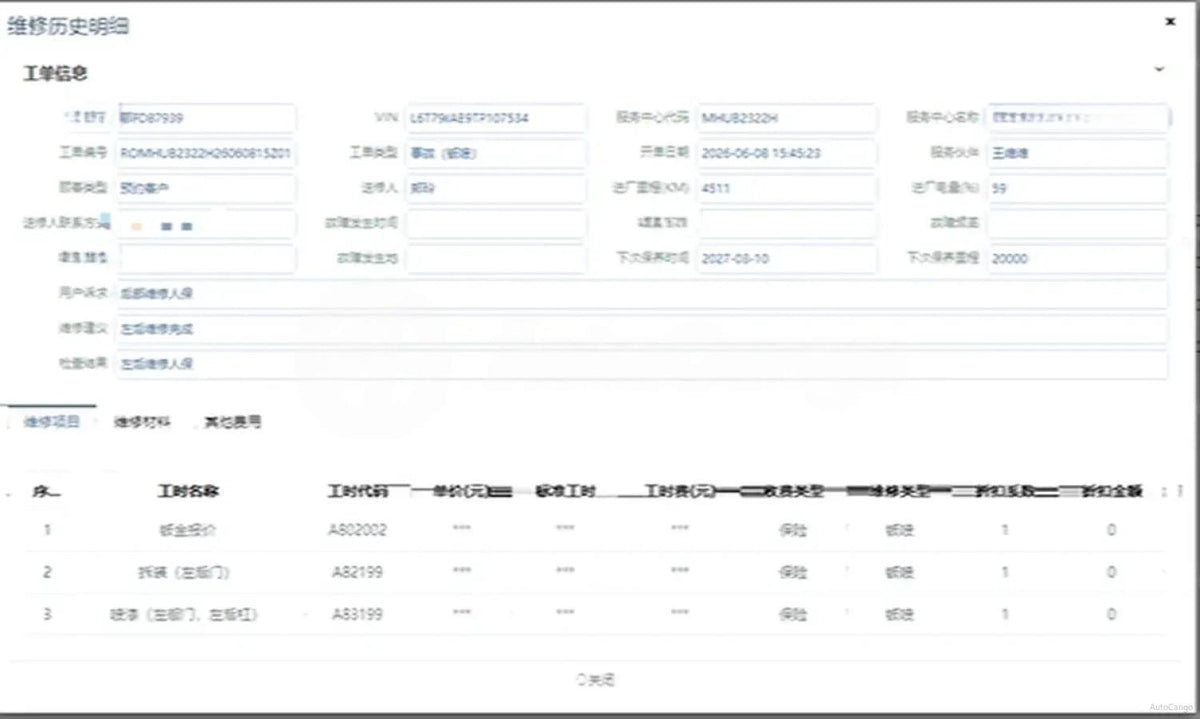Click the 工时代码 column header
The height and width of the screenshot is (719, 1200).
point(357,491)
